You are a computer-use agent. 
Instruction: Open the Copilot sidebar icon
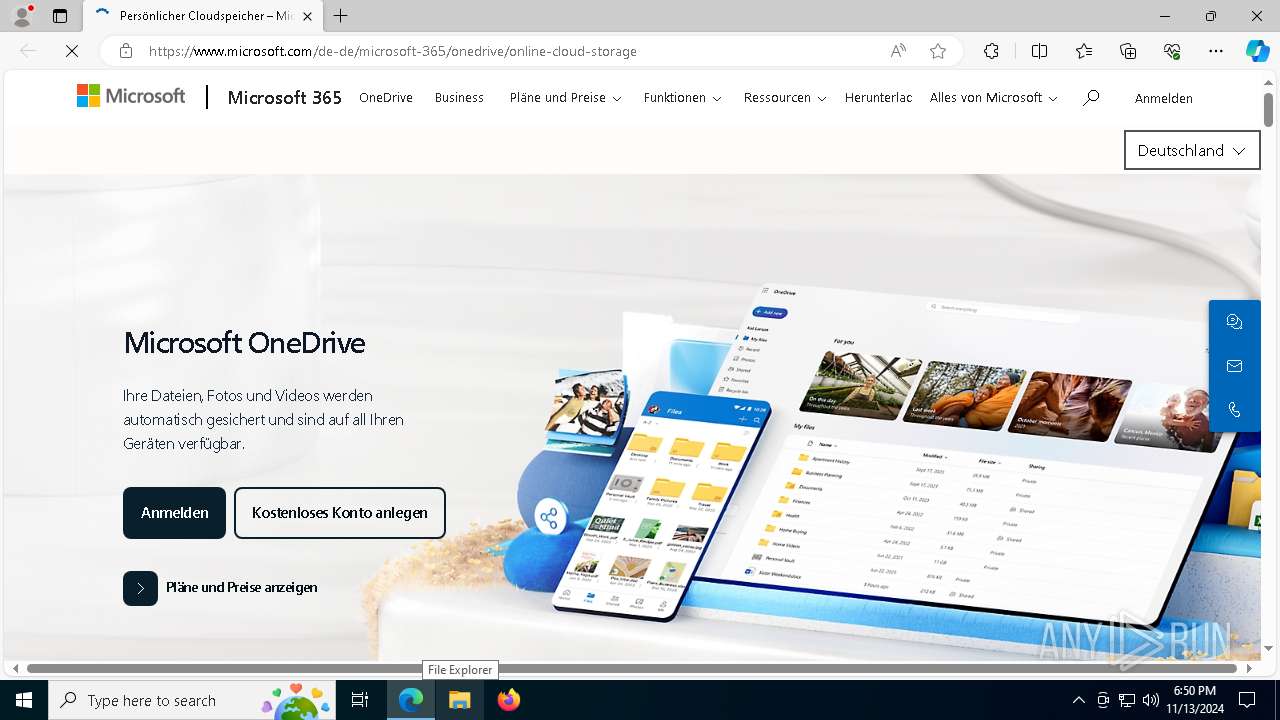(x=1257, y=51)
